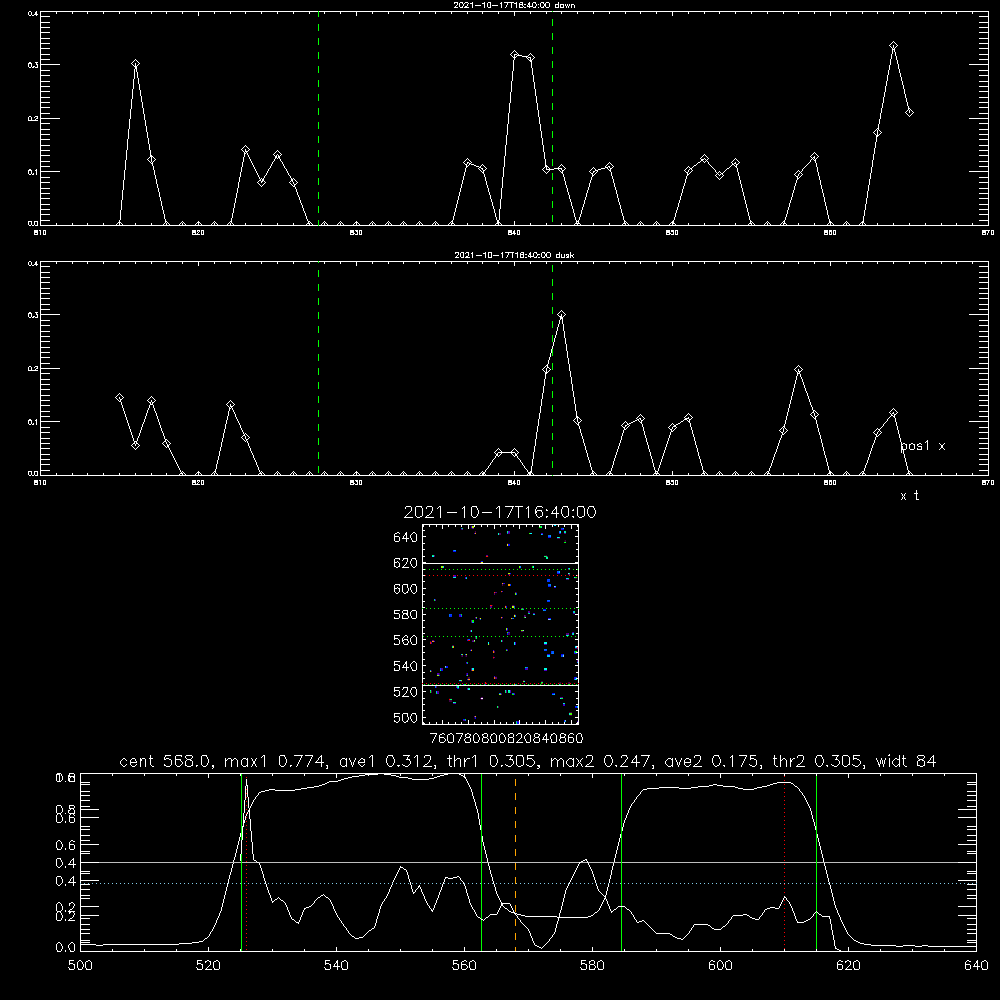Click the first peak diamond near 816 in the dawn plot
The width and height of the screenshot is (1000, 1000).
135,64
